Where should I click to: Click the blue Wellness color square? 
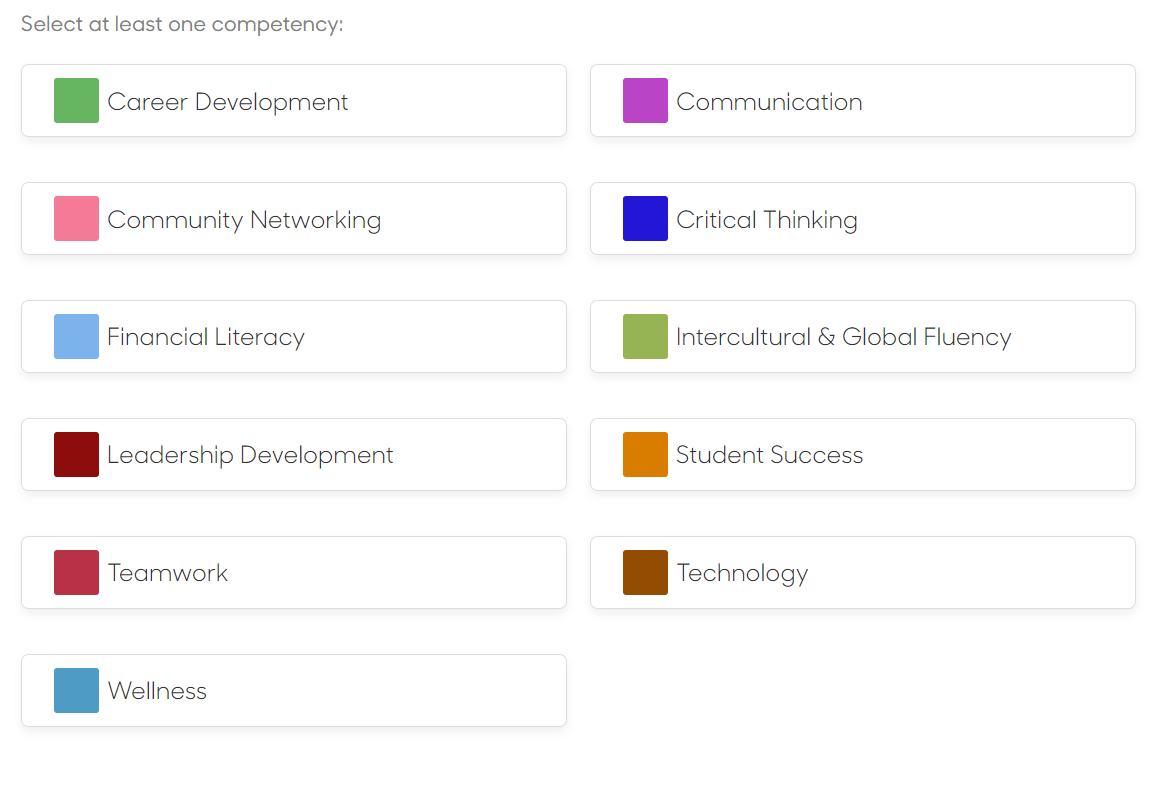pyautogui.click(x=77, y=690)
